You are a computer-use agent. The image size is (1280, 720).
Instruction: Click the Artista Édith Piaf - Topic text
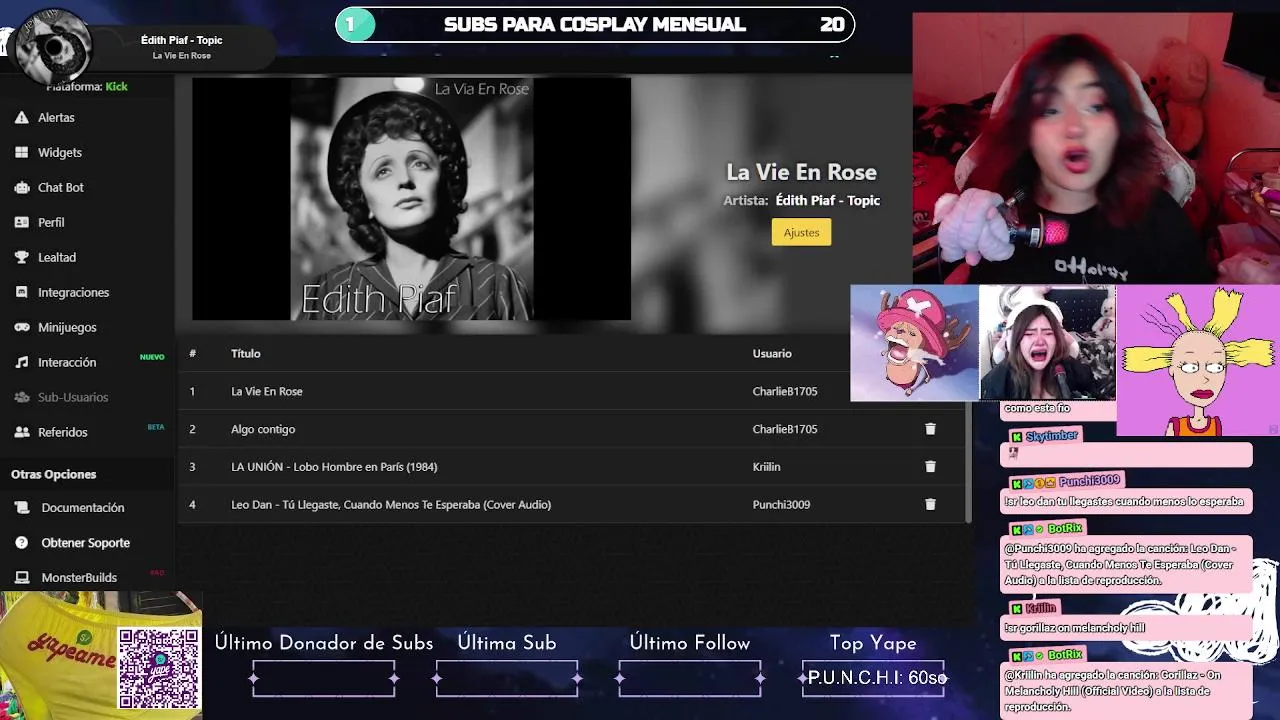click(x=801, y=200)
